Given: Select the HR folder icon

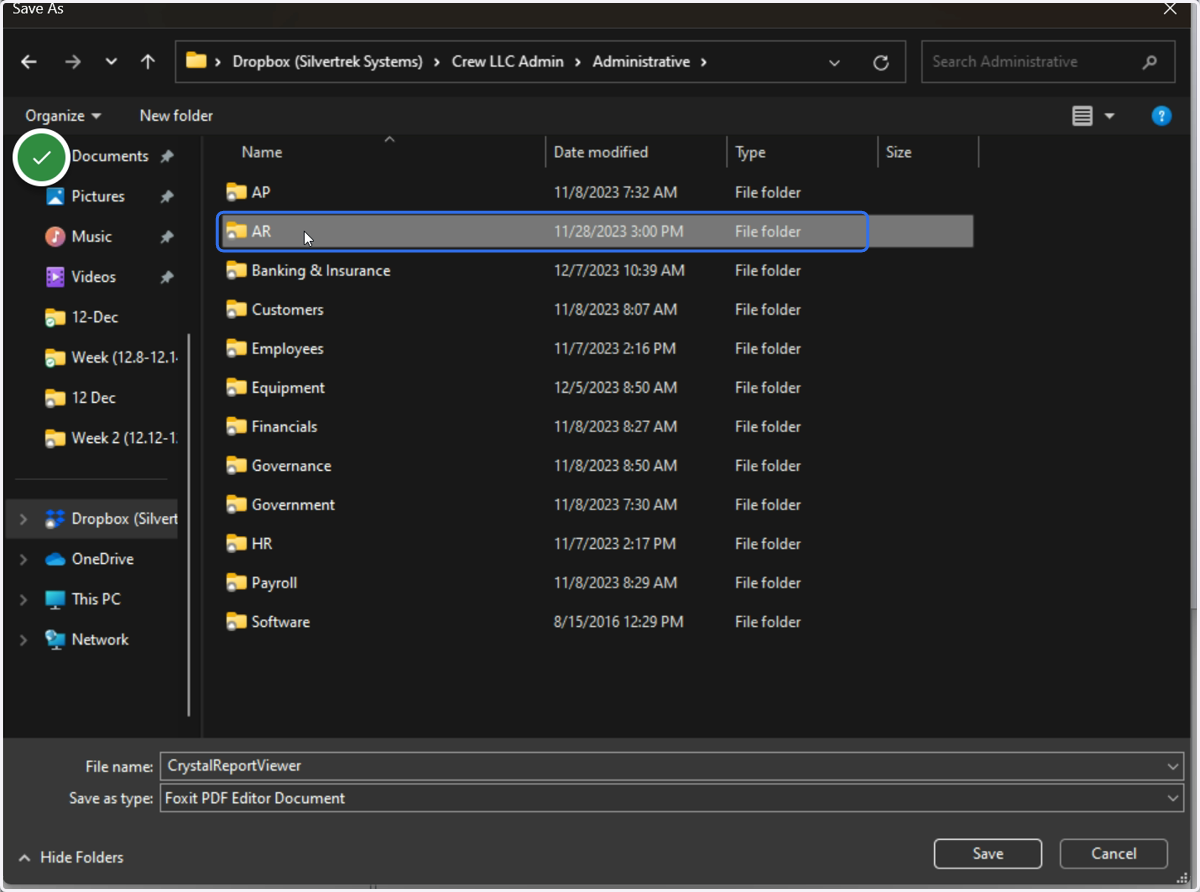Looking at the screenshot, I should click(x=236, y=543).
